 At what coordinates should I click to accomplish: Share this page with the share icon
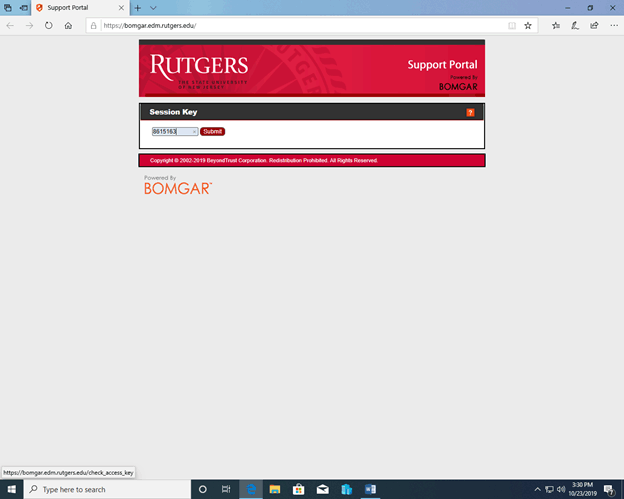(x=594, y=25)
